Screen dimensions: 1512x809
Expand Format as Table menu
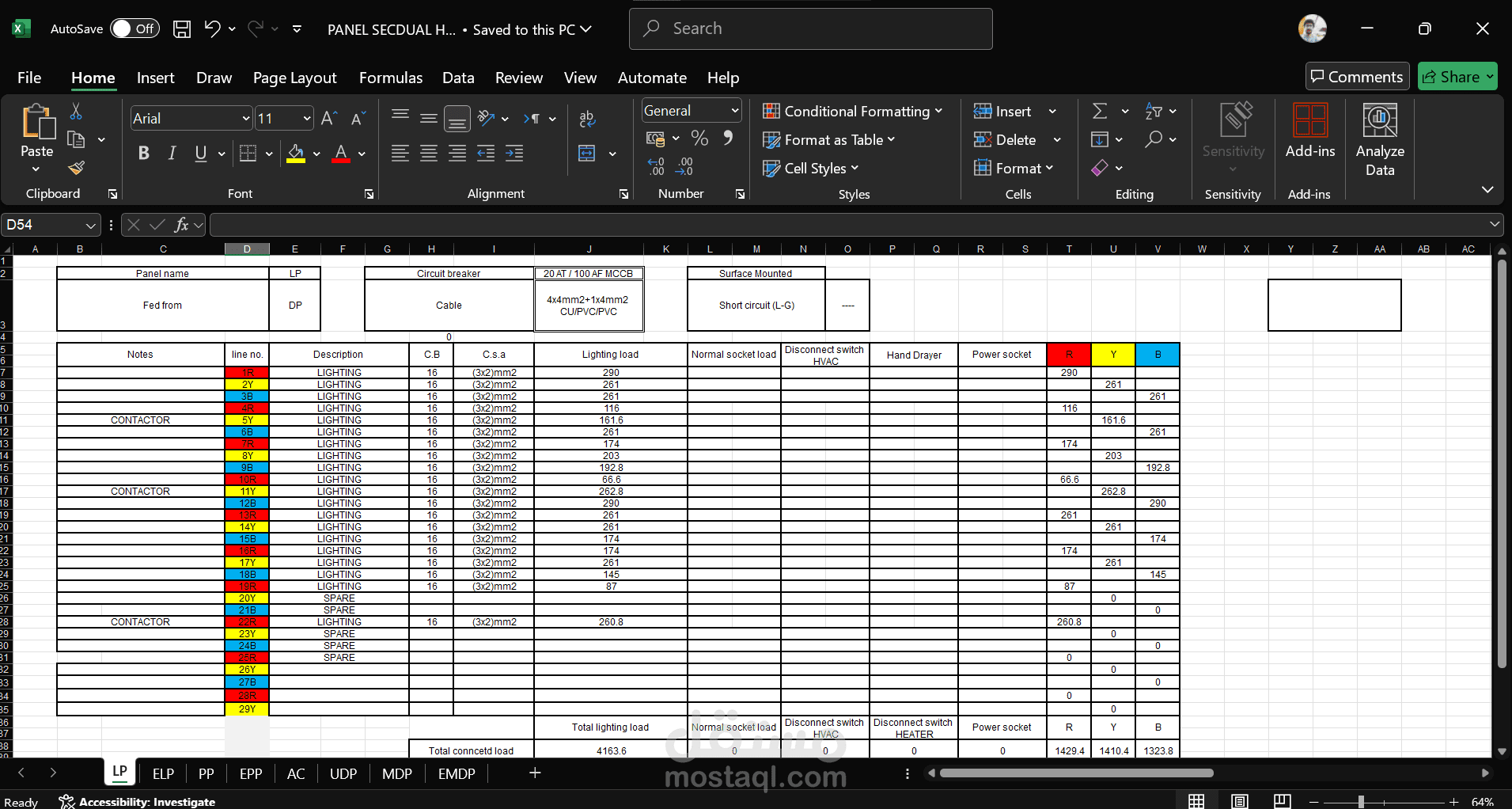click(828, 140)
